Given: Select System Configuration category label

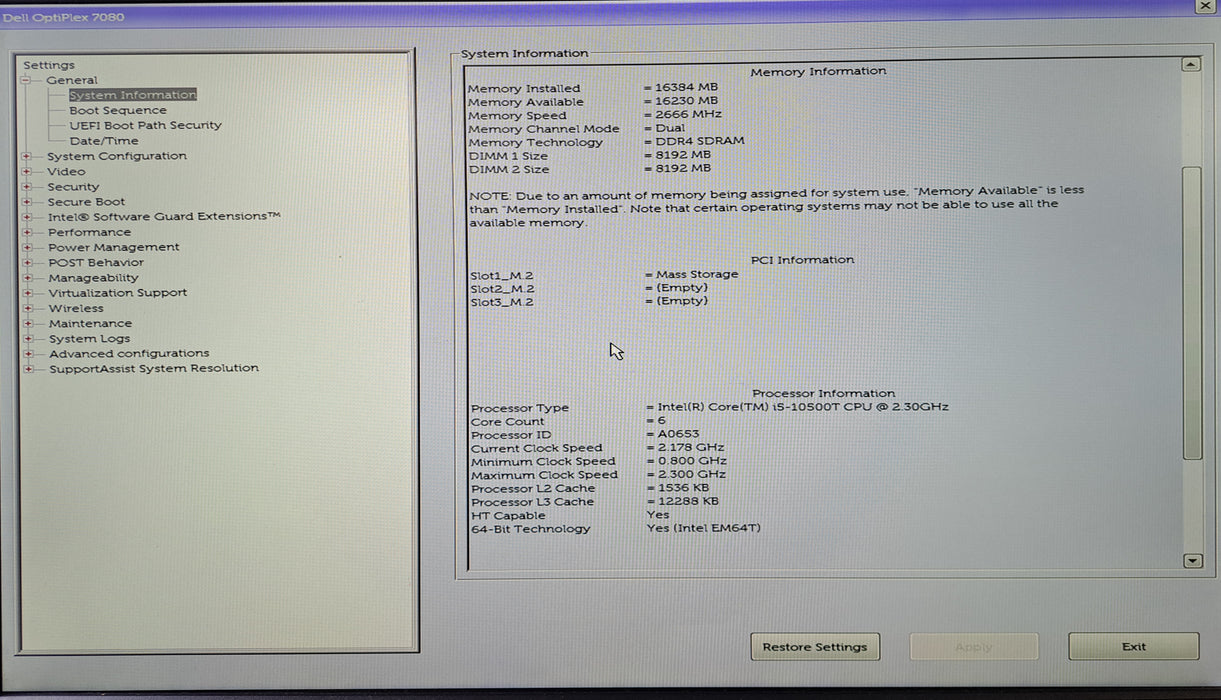Looking at the screenshot, I should click(x=116, y=156).
